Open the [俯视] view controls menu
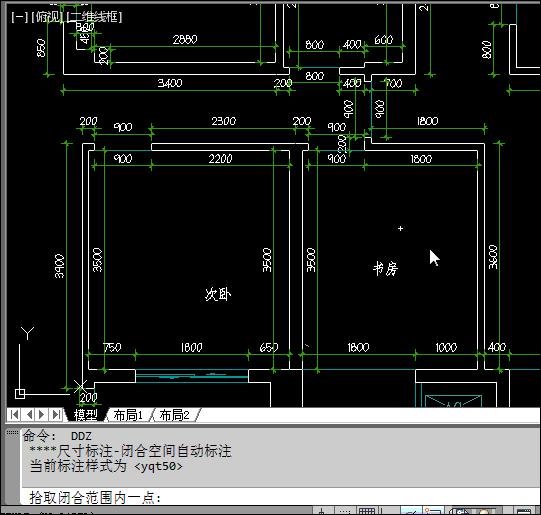 [47, 17]
